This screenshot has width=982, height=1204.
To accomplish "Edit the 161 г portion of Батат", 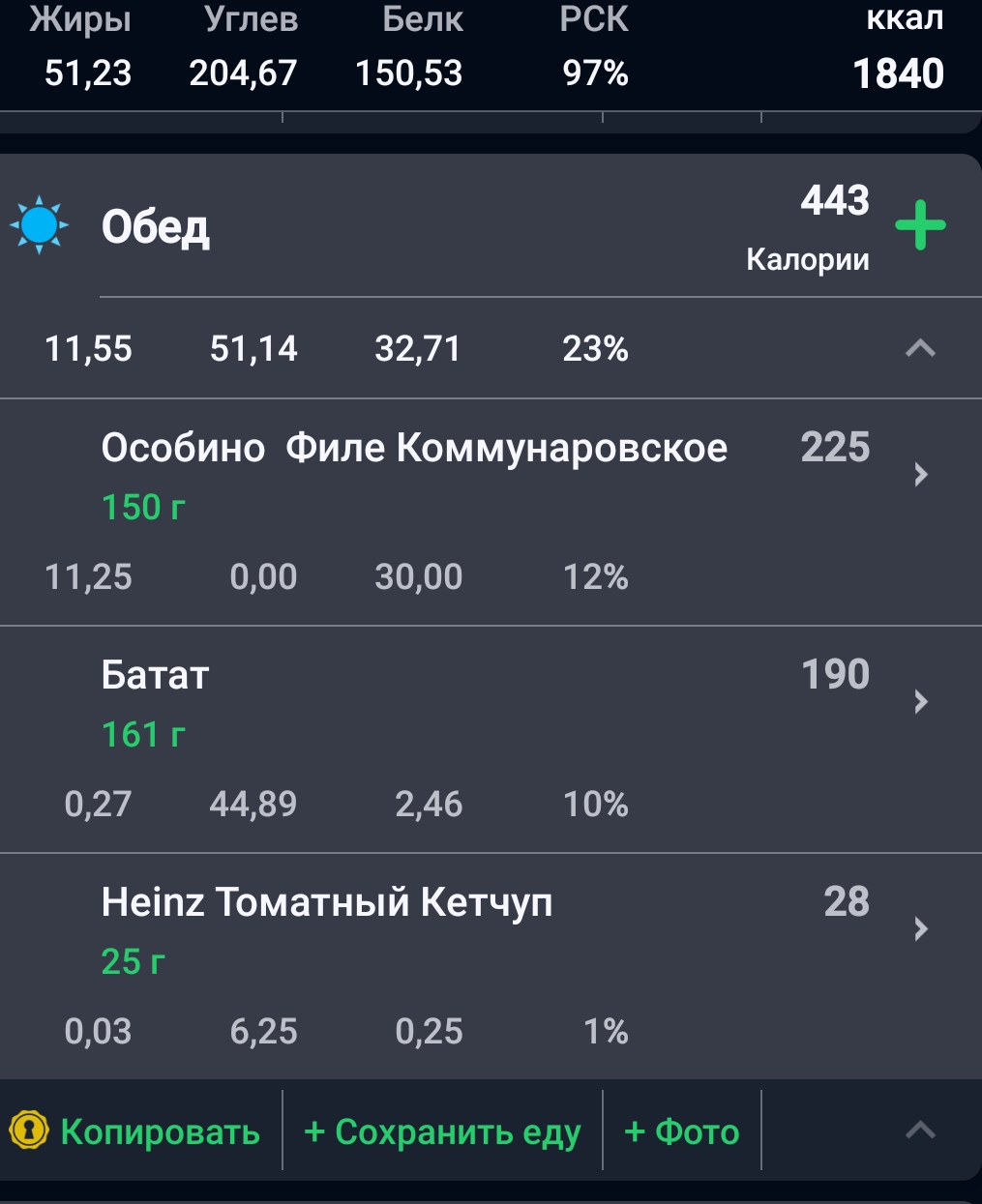I will pyautogui.click(x=143, y=734).
